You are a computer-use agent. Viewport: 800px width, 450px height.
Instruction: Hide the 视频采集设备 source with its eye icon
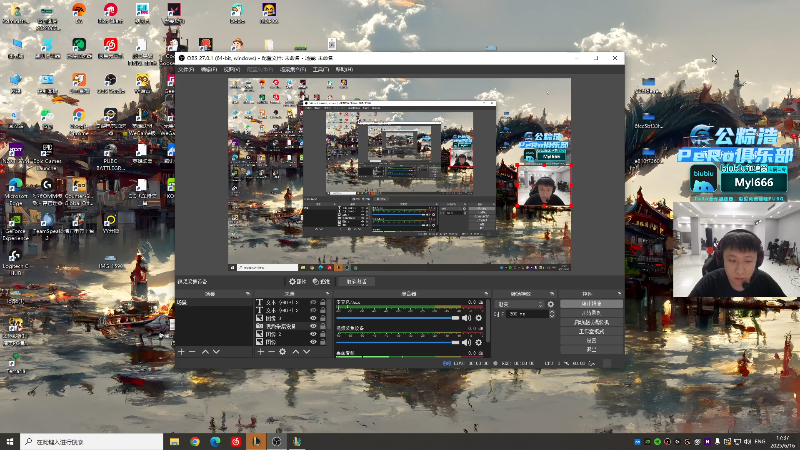pos(313,326)
